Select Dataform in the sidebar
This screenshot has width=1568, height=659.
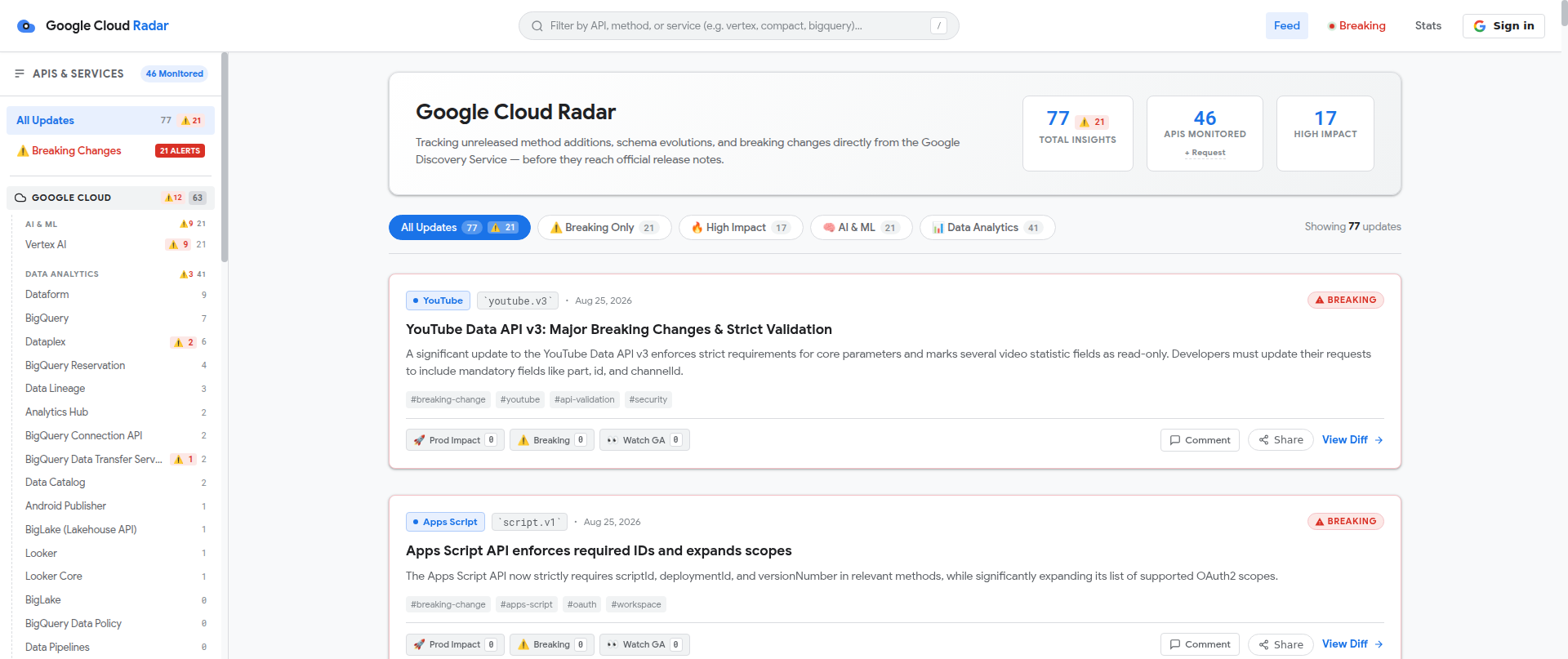click(x=115, y=295)
